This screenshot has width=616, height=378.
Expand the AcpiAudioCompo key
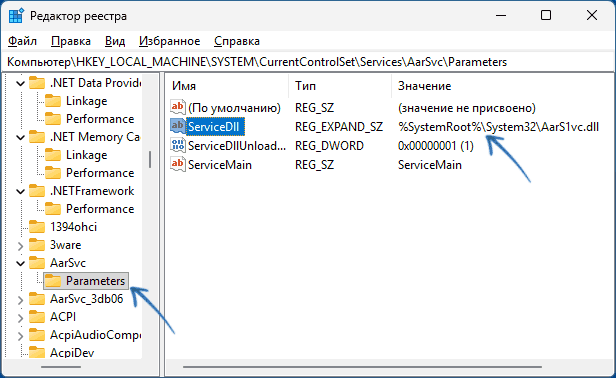20,336
